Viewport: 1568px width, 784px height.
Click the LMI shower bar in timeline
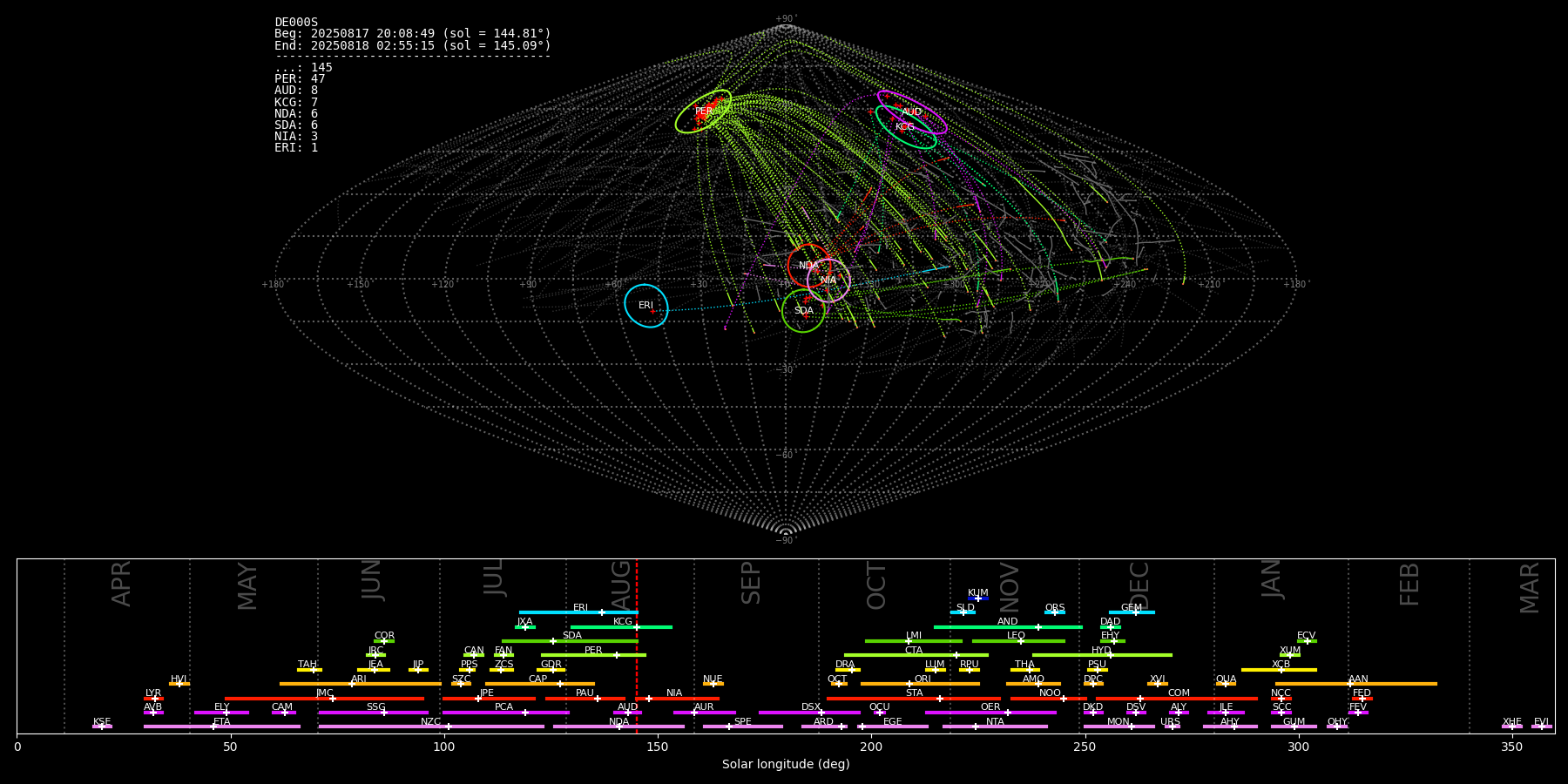click(914, 641)
